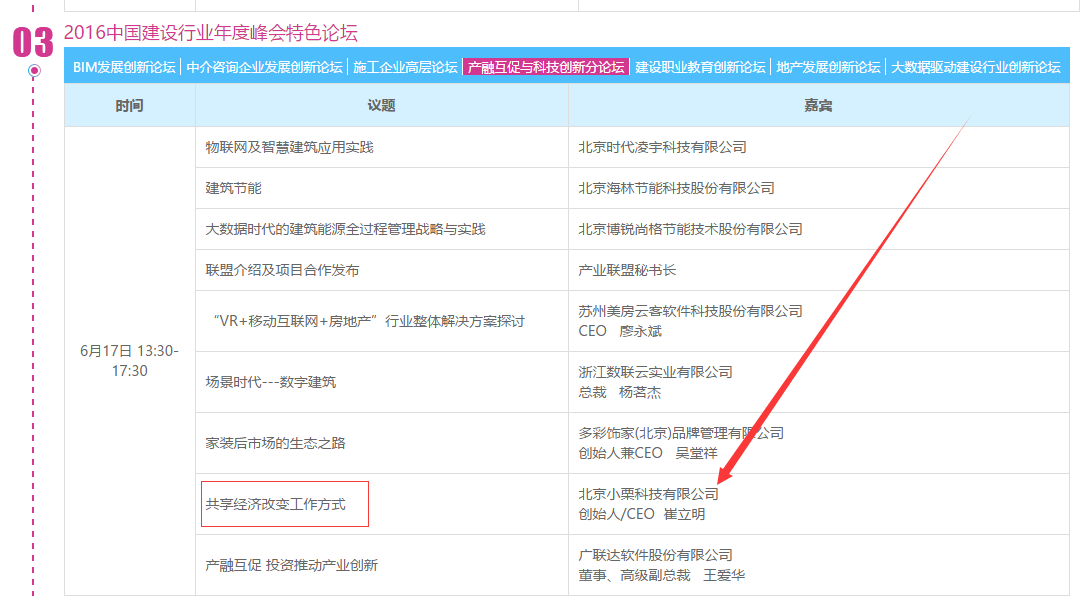Image resolution: width=1085 pixels, height=613 pixels.
Task: Click the pink 03 section number
Action: pos(32,42)
